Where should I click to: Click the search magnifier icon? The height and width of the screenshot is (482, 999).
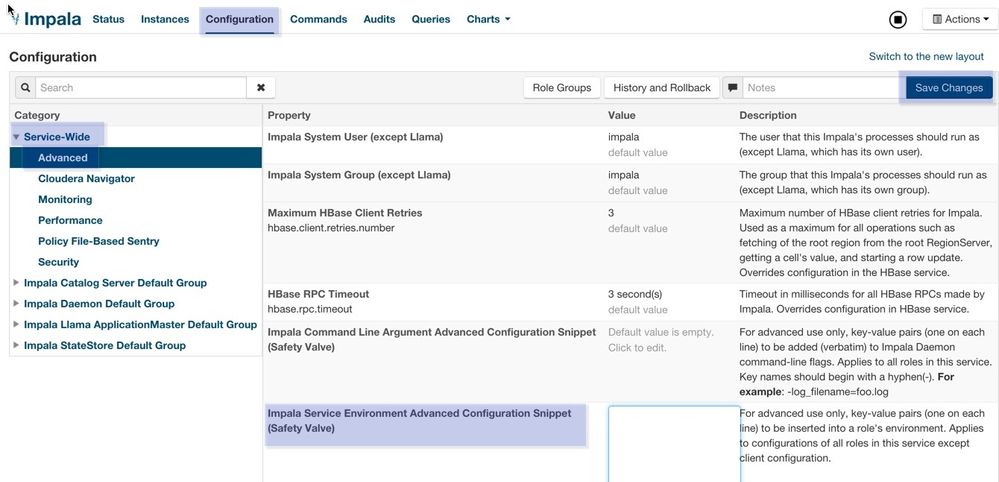25,88
